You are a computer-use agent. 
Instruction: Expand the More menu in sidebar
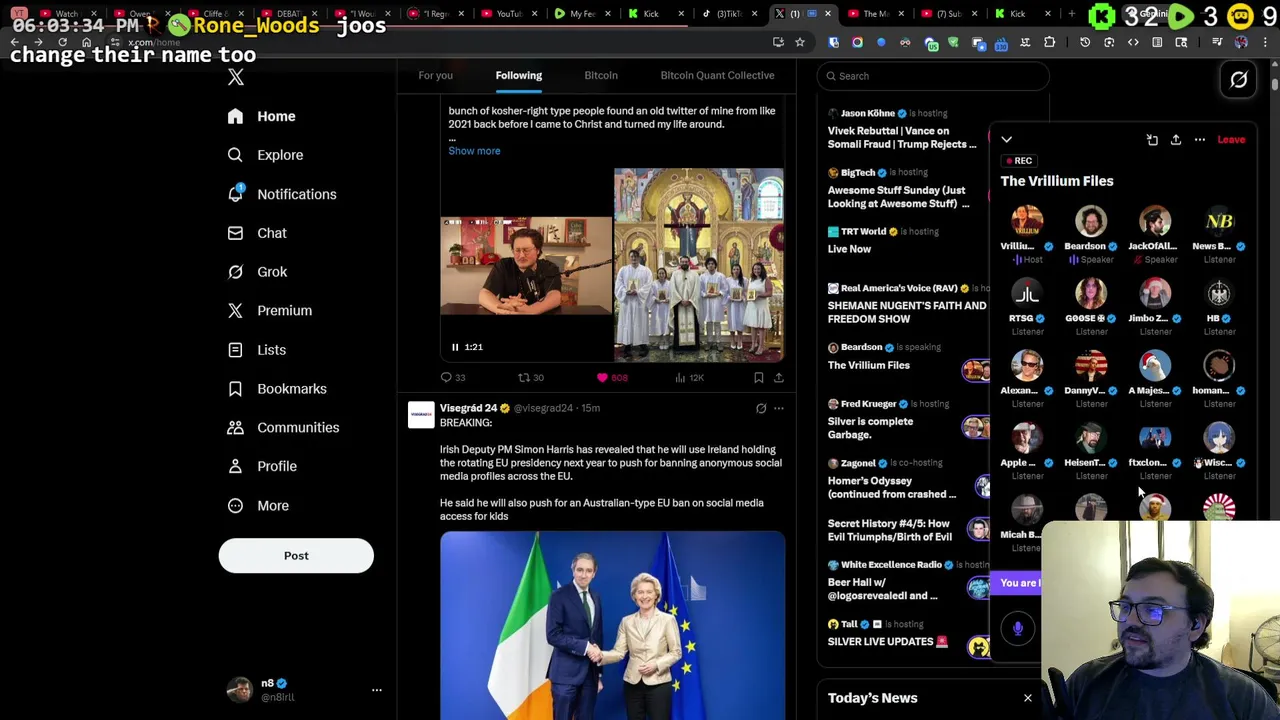point(258,505)
